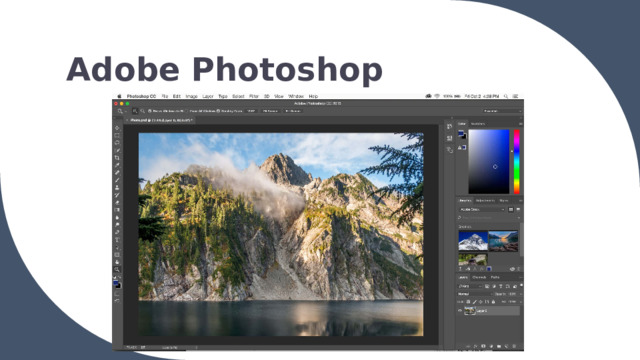Toggle layer filtering switch on Layers panel
Image resolution: width=640 pixels, height=360 pixels.
tap(521, 285)
